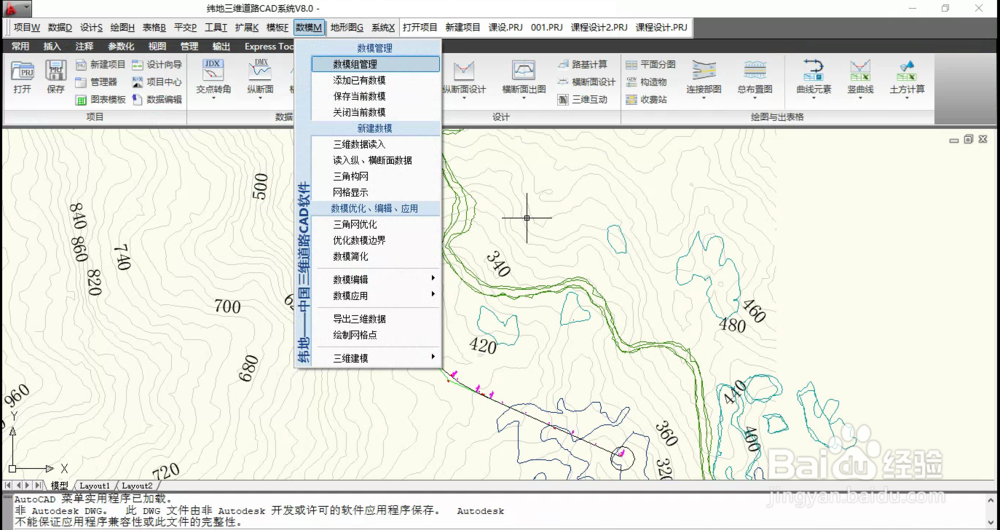This screenshot has height=530, width=1000.
Task: Click inside the command line text area
Action: 500,511
